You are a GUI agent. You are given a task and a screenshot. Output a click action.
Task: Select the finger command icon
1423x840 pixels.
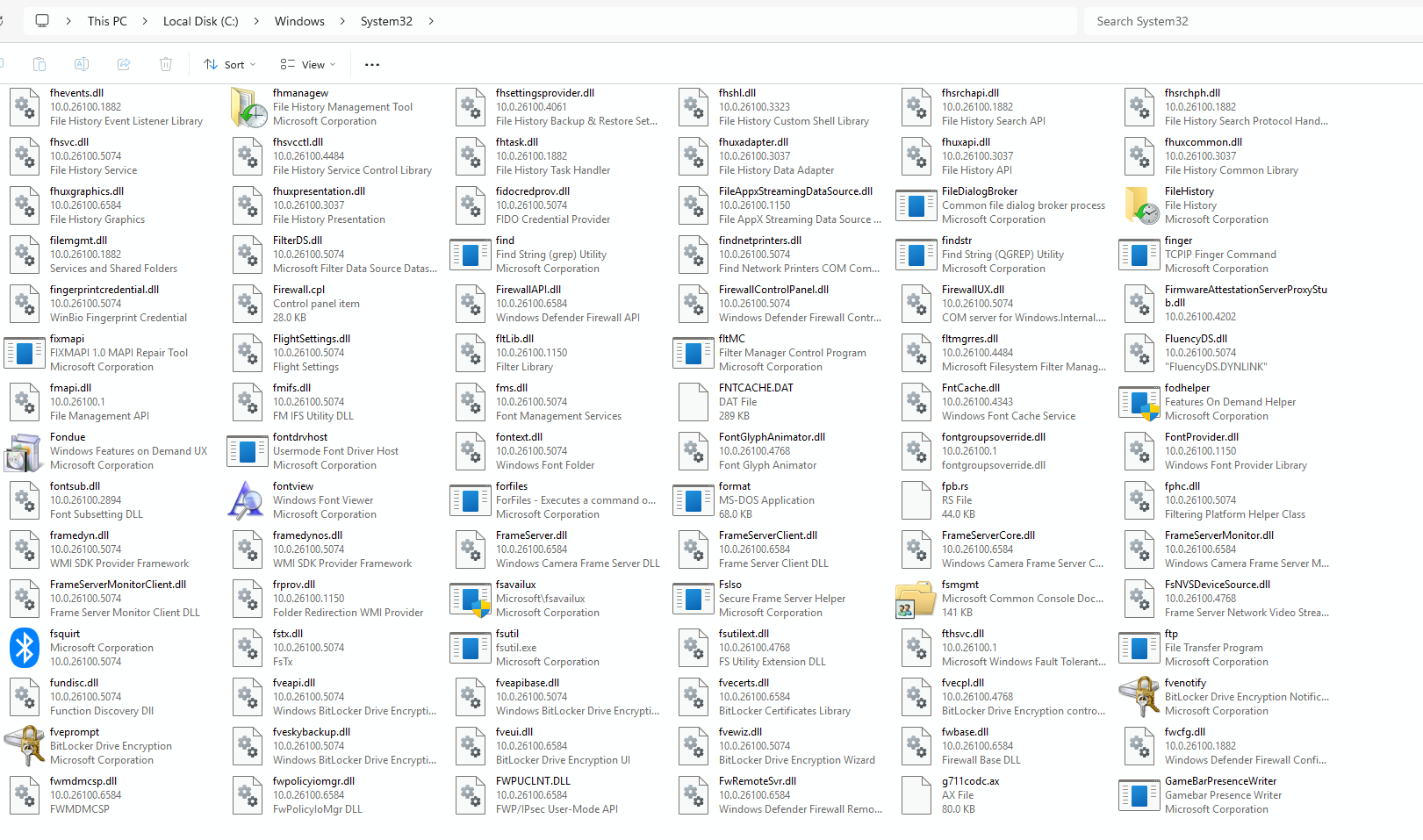pyautogui.click(x=1139, y=255)
